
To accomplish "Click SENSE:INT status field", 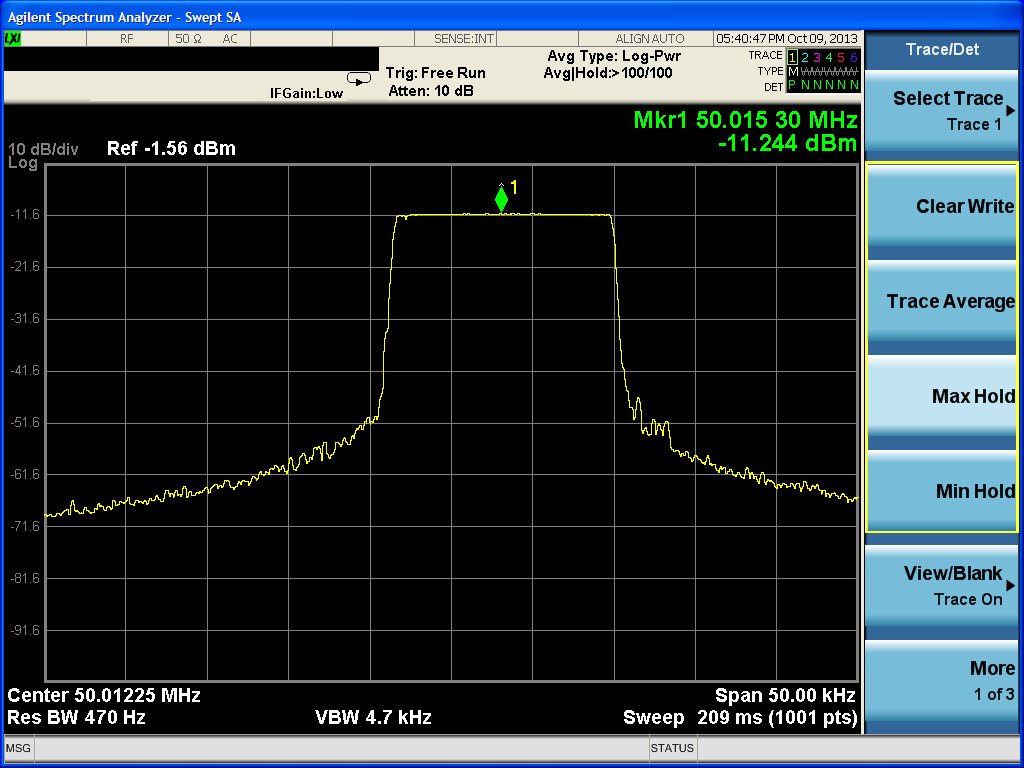I will (x=464, y=39).
